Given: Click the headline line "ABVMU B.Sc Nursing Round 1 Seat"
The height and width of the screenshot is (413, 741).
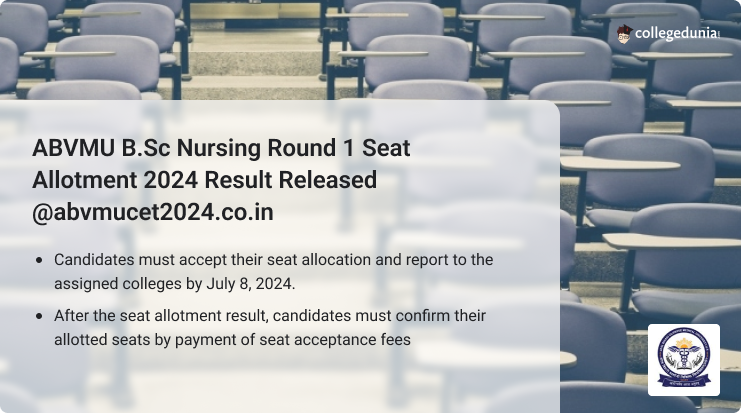Looking at the screenshot, I should pos(221,148).
